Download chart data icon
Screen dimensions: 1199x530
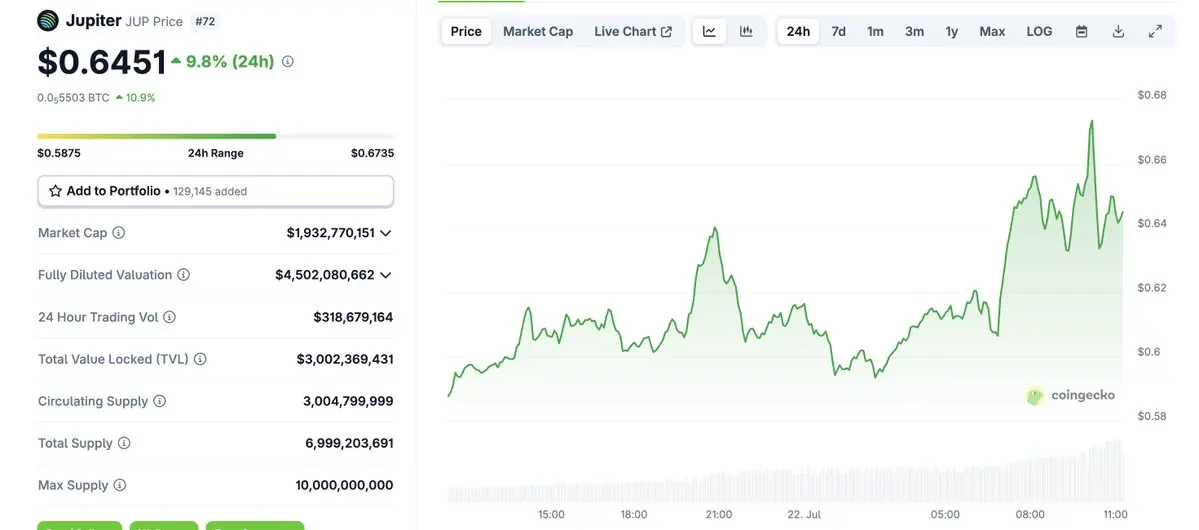pyautogui.click(x=1118, y=31)
